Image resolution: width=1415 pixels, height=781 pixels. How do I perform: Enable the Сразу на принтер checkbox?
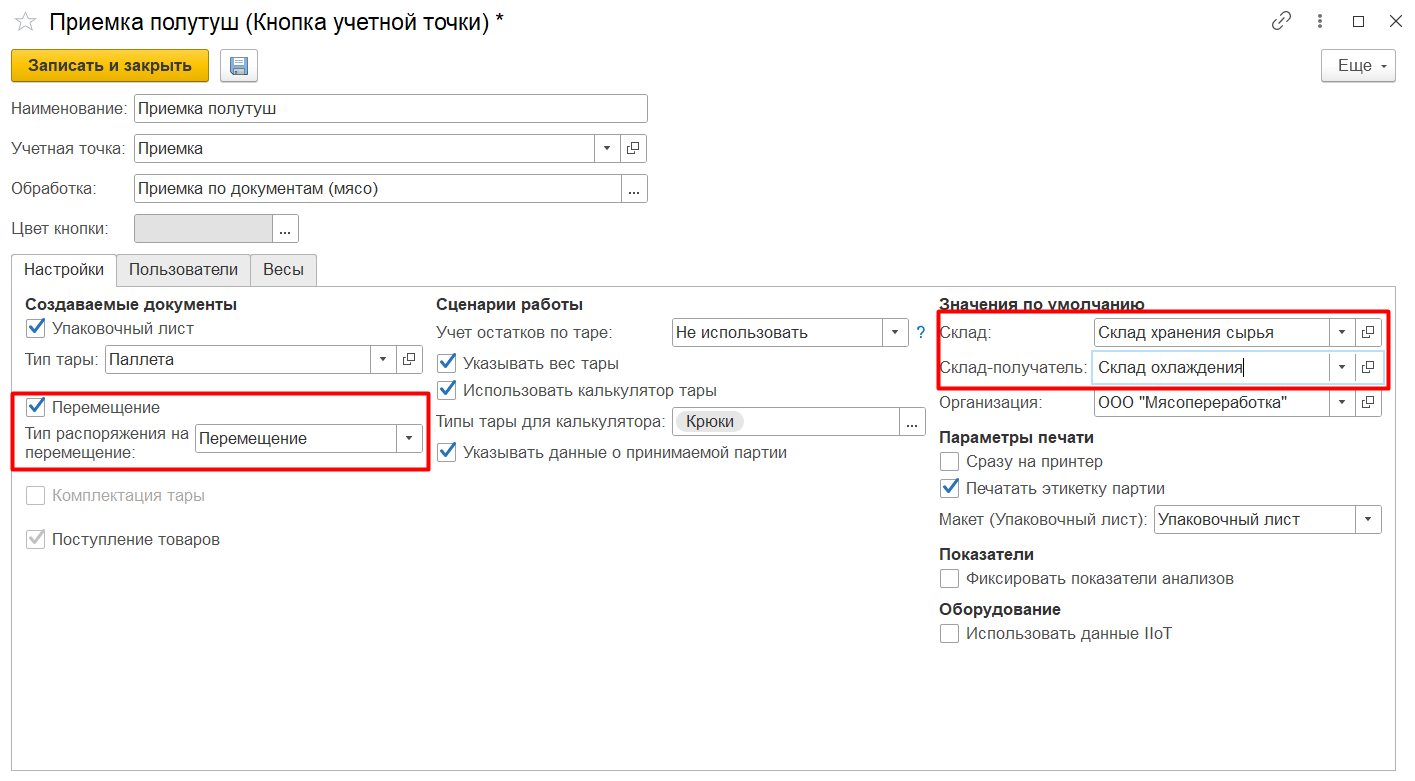pyautogui.click(x=950, y=462)
